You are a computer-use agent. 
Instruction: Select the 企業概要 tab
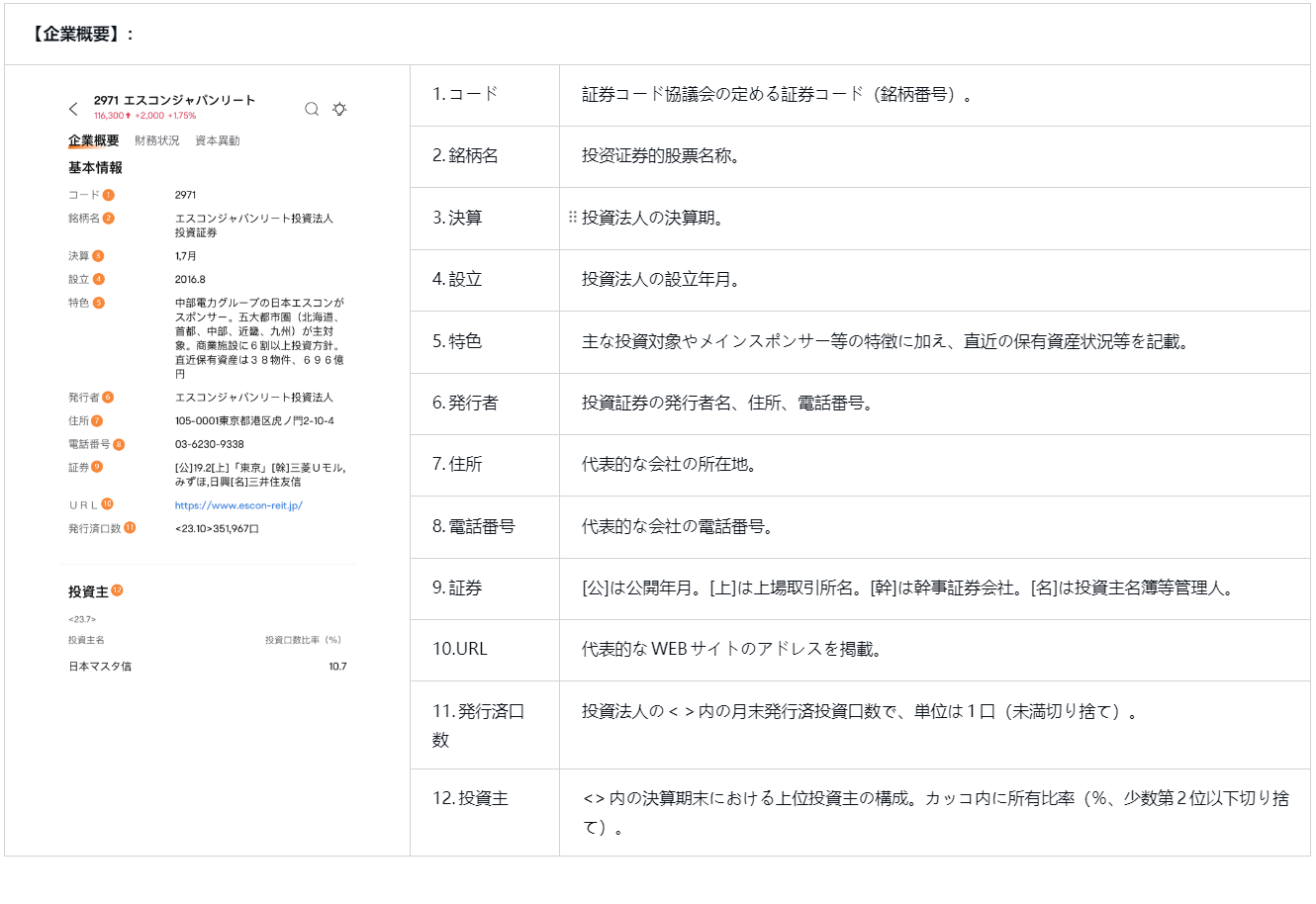(x=93, y=140)
